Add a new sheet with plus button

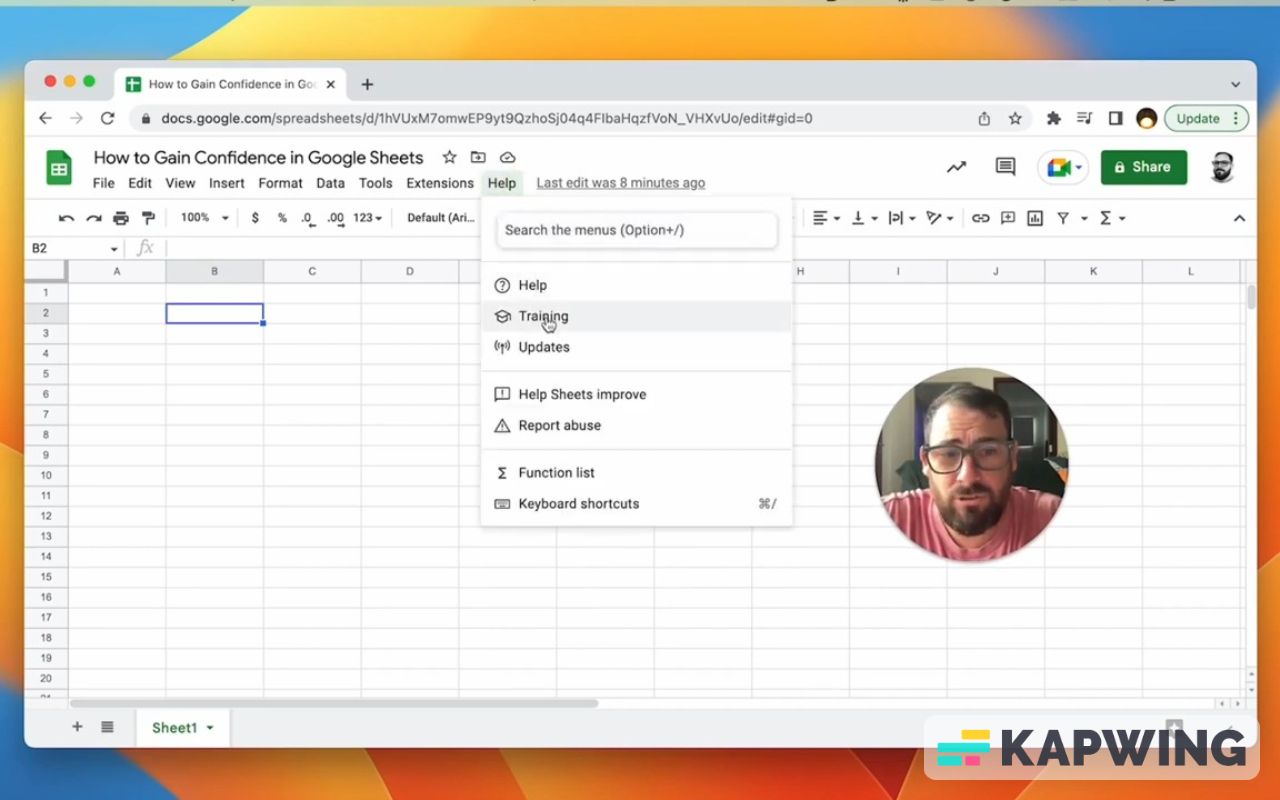77,727
